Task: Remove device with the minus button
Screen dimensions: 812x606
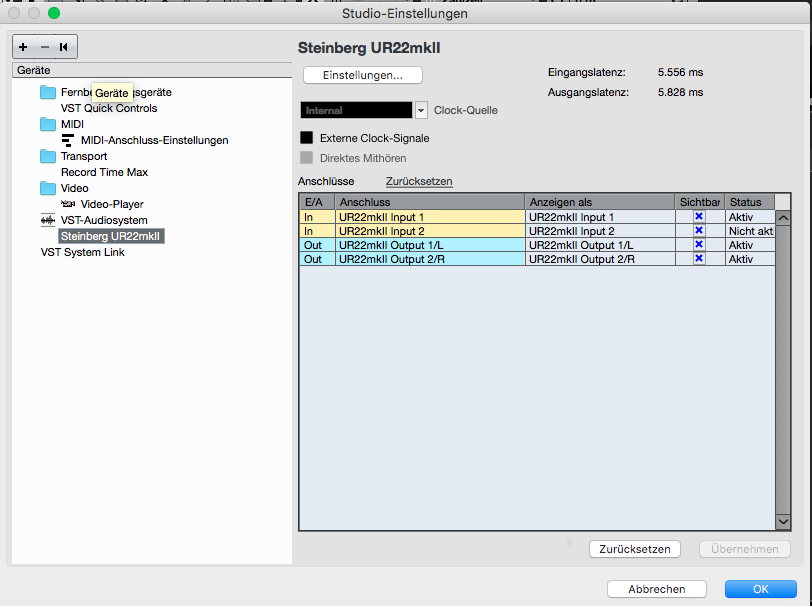Action: pyautogui.click(x=45, y=47)
